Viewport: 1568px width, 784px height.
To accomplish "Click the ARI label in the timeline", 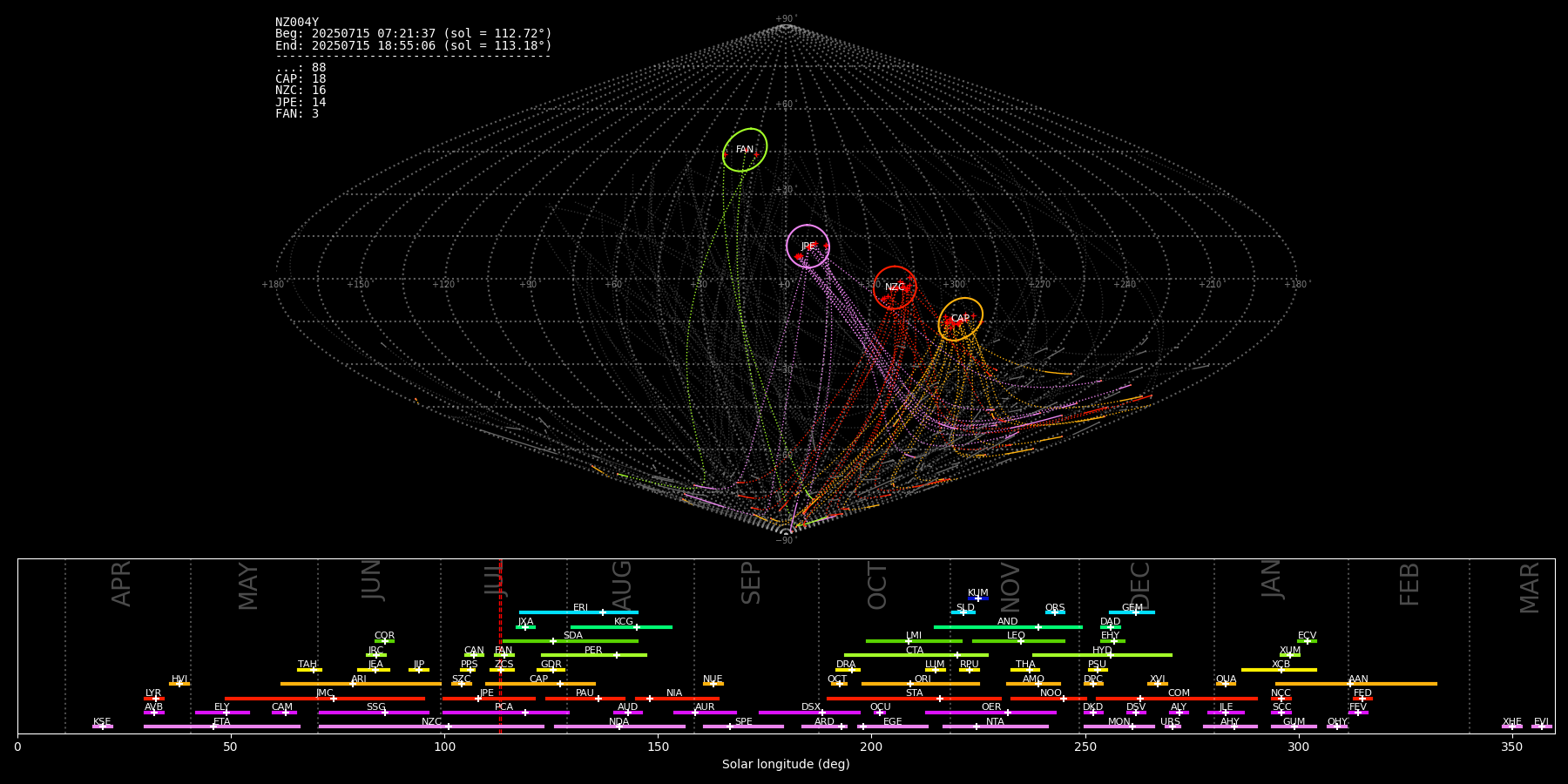I will [x=358, y=679].
